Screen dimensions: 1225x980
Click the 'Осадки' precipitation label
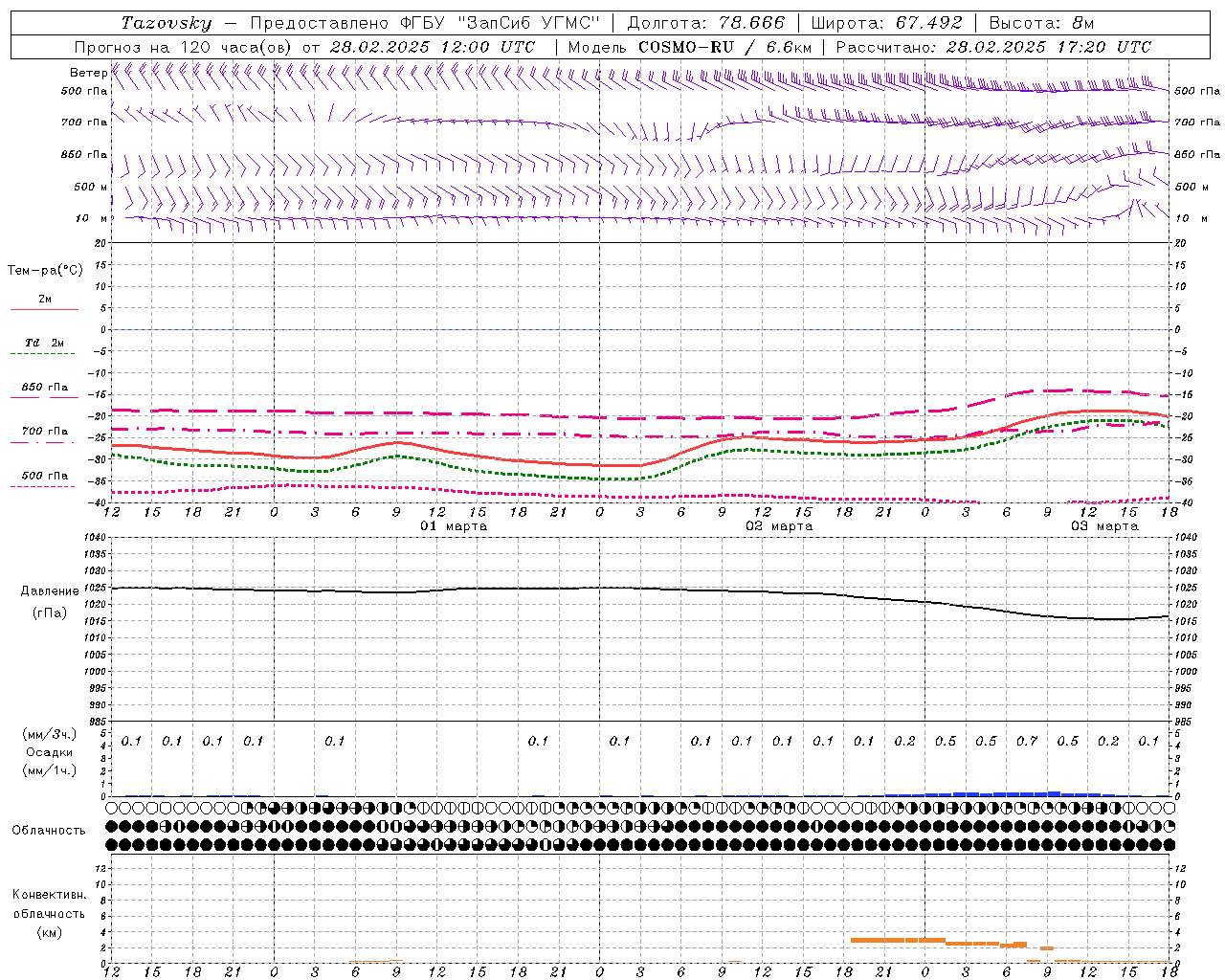50,752
